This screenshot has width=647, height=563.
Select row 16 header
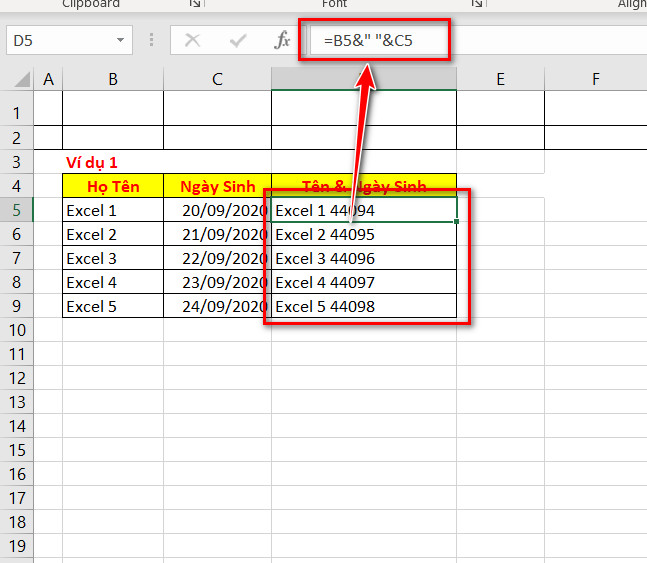tap(17, 474)
